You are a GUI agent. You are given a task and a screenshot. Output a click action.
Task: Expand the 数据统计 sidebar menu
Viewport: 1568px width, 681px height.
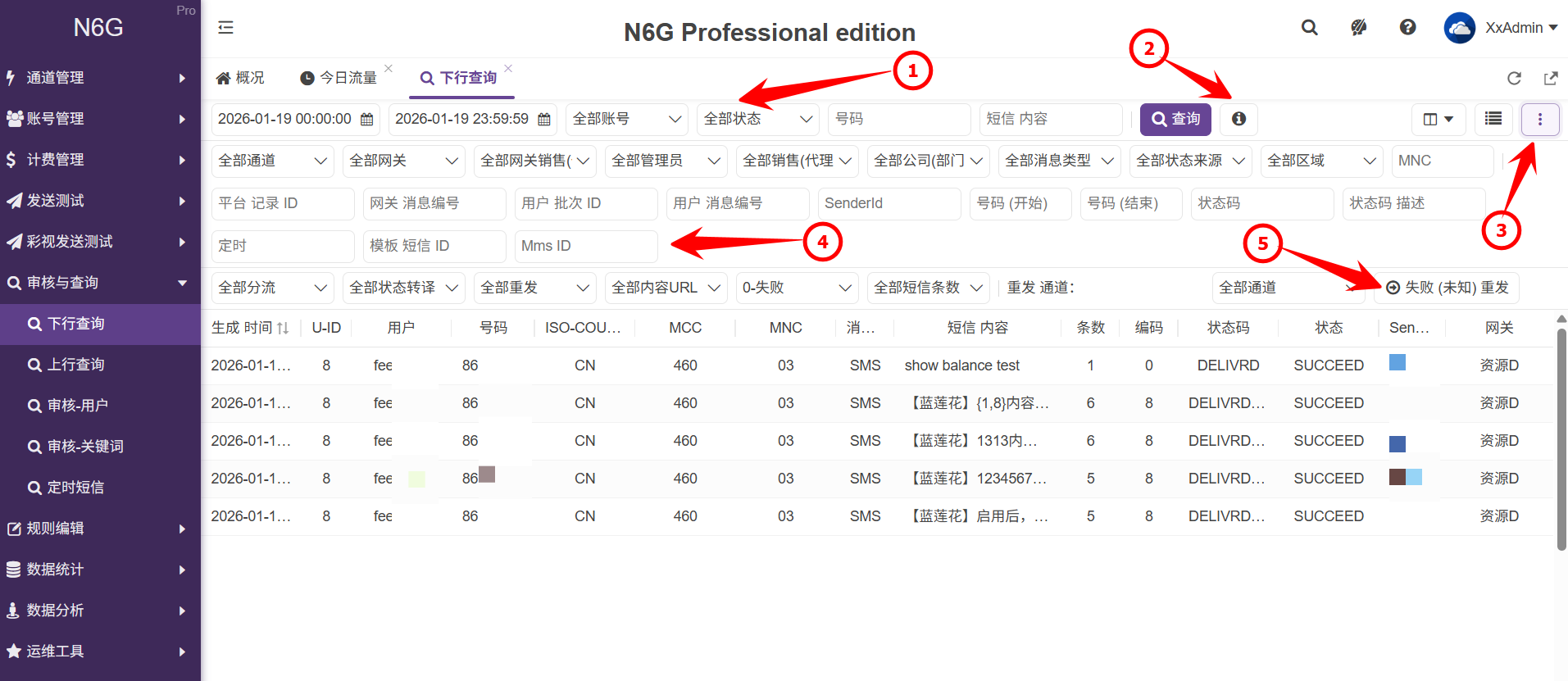(100, 570)
